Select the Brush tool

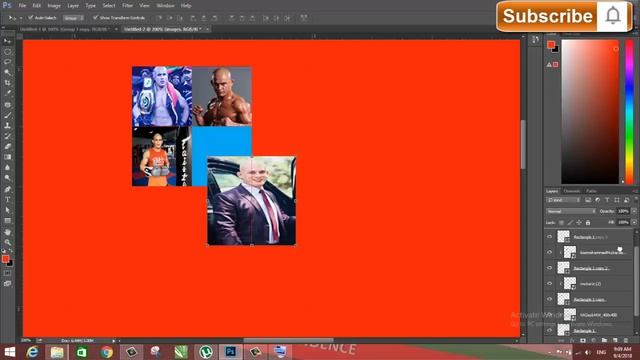click(7, 116)
